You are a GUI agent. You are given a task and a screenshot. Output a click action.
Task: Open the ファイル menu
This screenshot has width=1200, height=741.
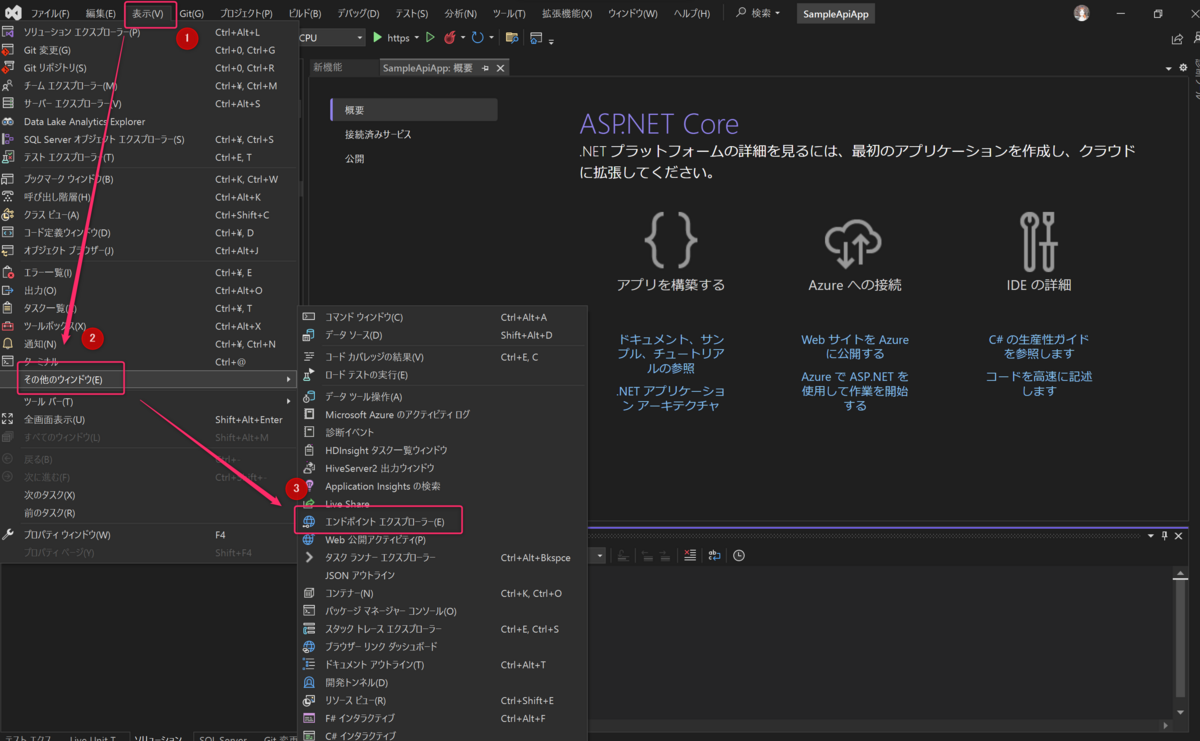click(x=50, y=14)
